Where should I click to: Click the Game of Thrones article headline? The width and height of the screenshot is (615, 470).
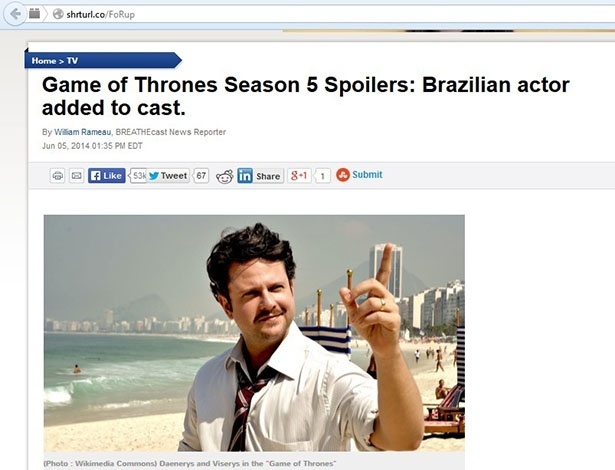coord(306,96)
